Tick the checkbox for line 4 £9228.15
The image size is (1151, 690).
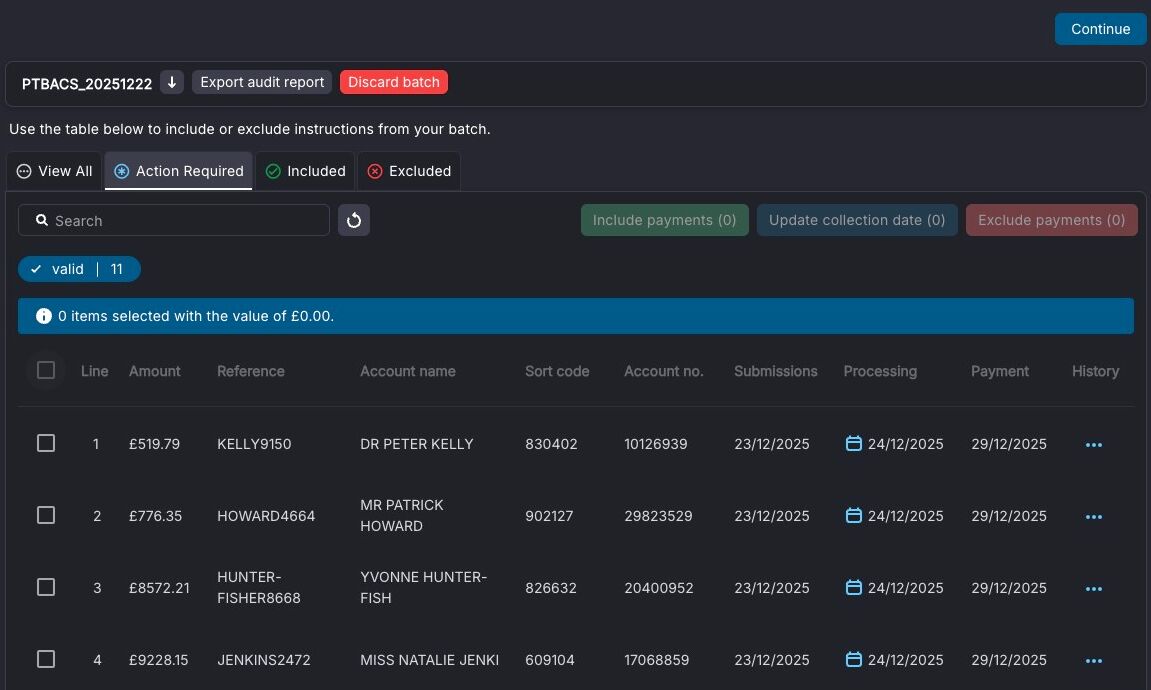(x=46, y=659)
